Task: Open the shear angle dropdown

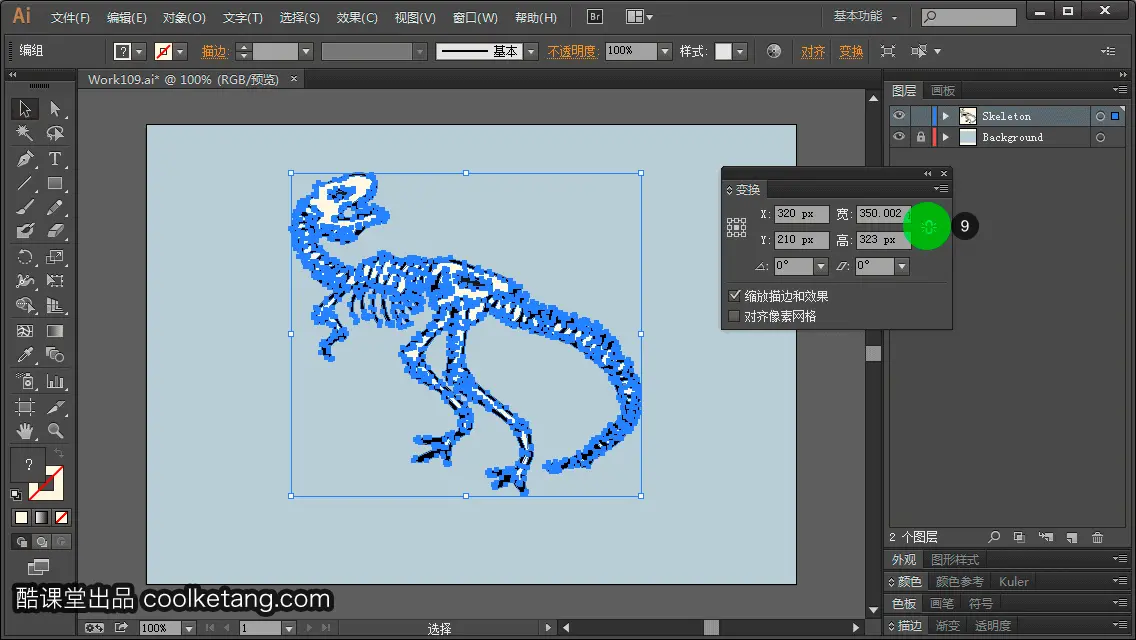Action: pyautogui.click(x=902, y=266)
